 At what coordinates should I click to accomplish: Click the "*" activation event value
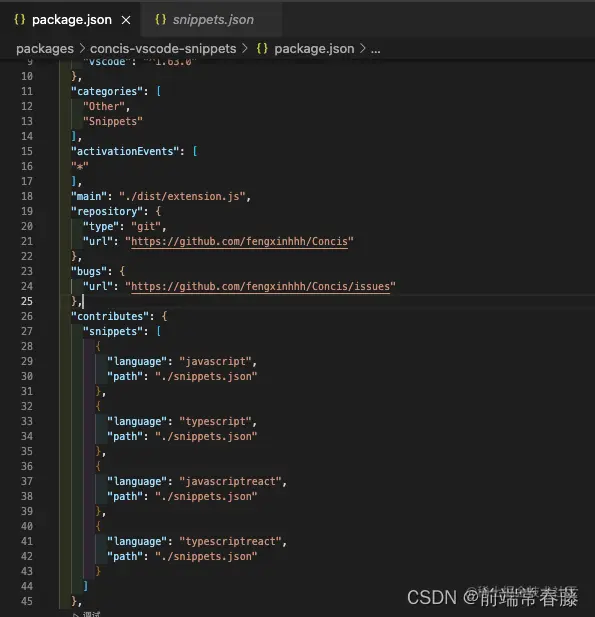coord(80,166)
